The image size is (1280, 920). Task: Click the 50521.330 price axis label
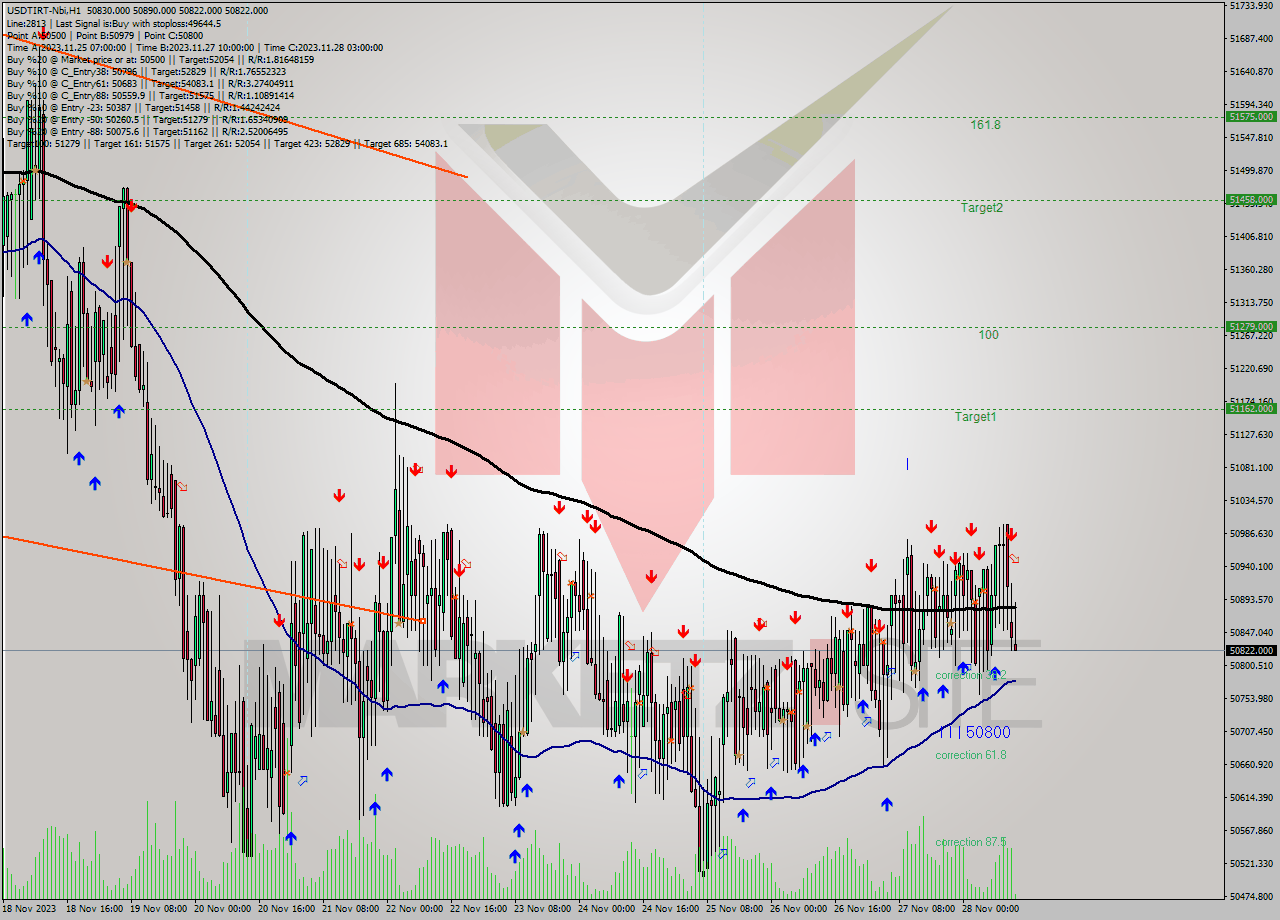[1250, 864]
